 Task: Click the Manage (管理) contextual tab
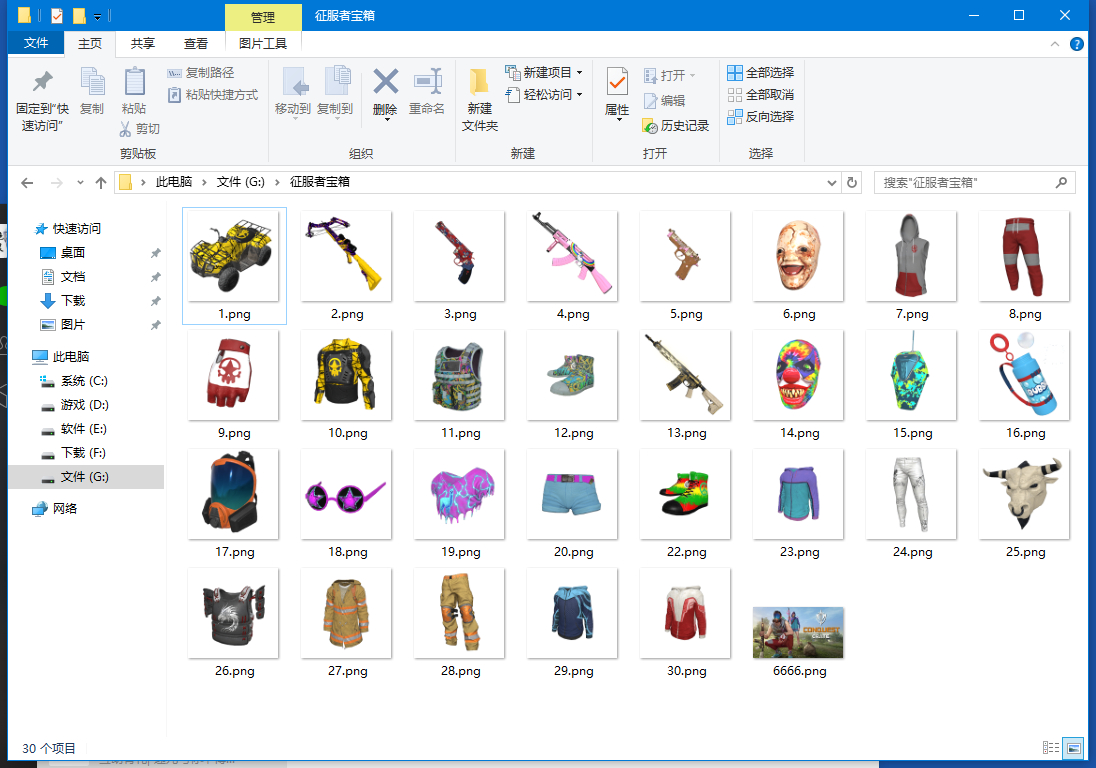coord(263,17)
